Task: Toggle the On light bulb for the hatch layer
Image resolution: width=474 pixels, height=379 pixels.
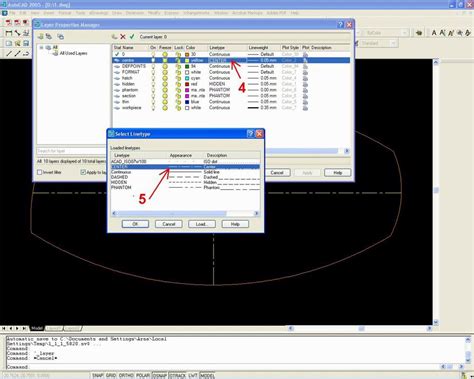Action: [x=153, y=78]
